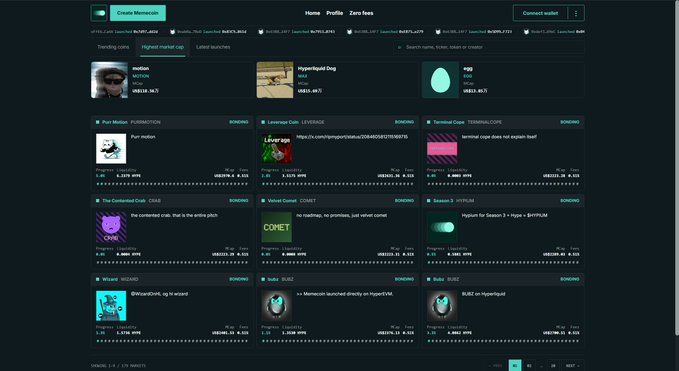Focus the search name, ticker, token field
Screen dimensions: 679x371
[489, 47]
